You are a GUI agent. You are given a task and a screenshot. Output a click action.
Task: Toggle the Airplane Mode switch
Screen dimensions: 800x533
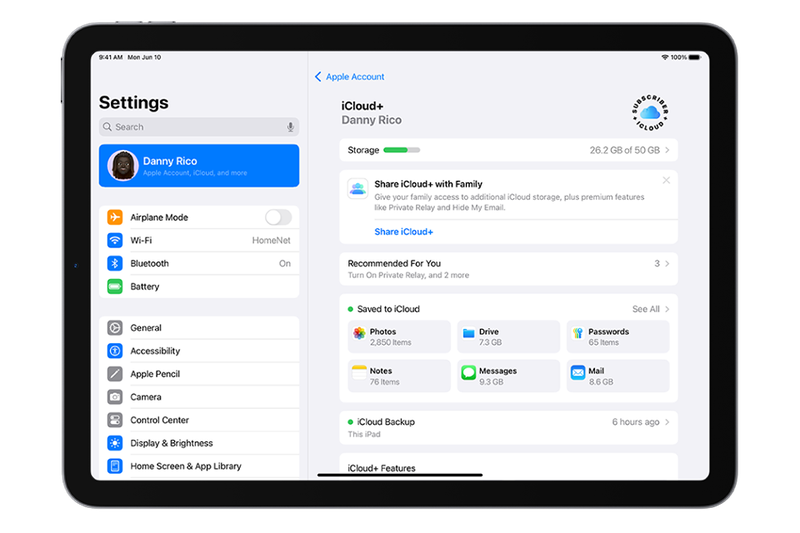(278, 217)
